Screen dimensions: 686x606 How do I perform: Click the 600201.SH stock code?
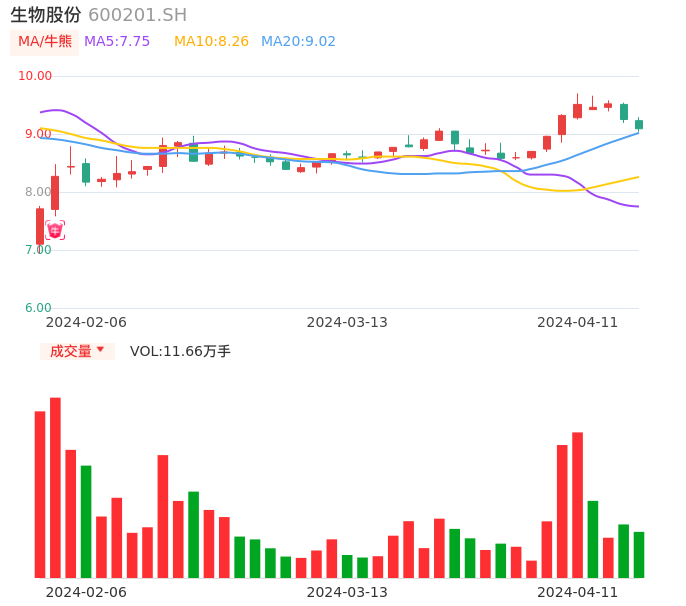pos(137,15)
